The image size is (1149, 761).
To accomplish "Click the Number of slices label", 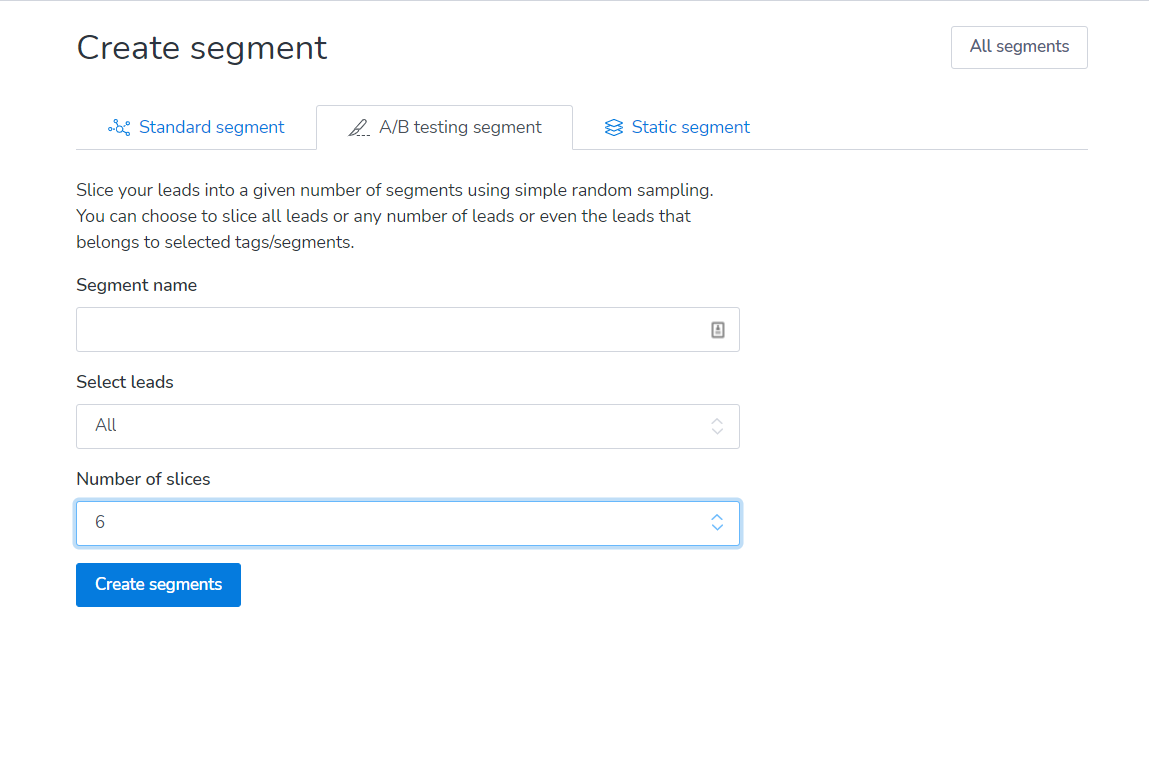I will tap(143, 479).
